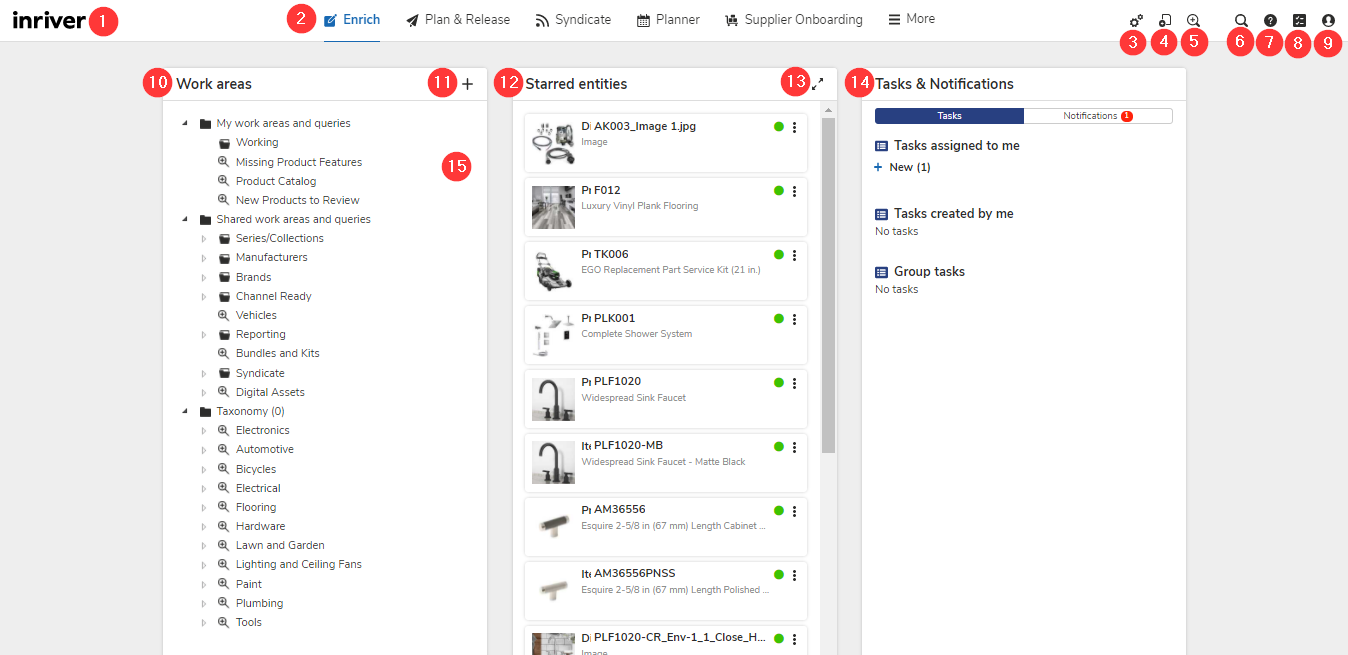Select Lighting and Ceiling Fans item

tap(299, 564)
